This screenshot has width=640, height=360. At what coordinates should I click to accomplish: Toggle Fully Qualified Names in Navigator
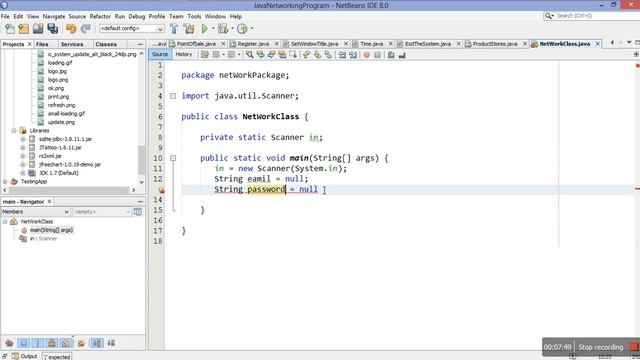[x=81, y=343]
